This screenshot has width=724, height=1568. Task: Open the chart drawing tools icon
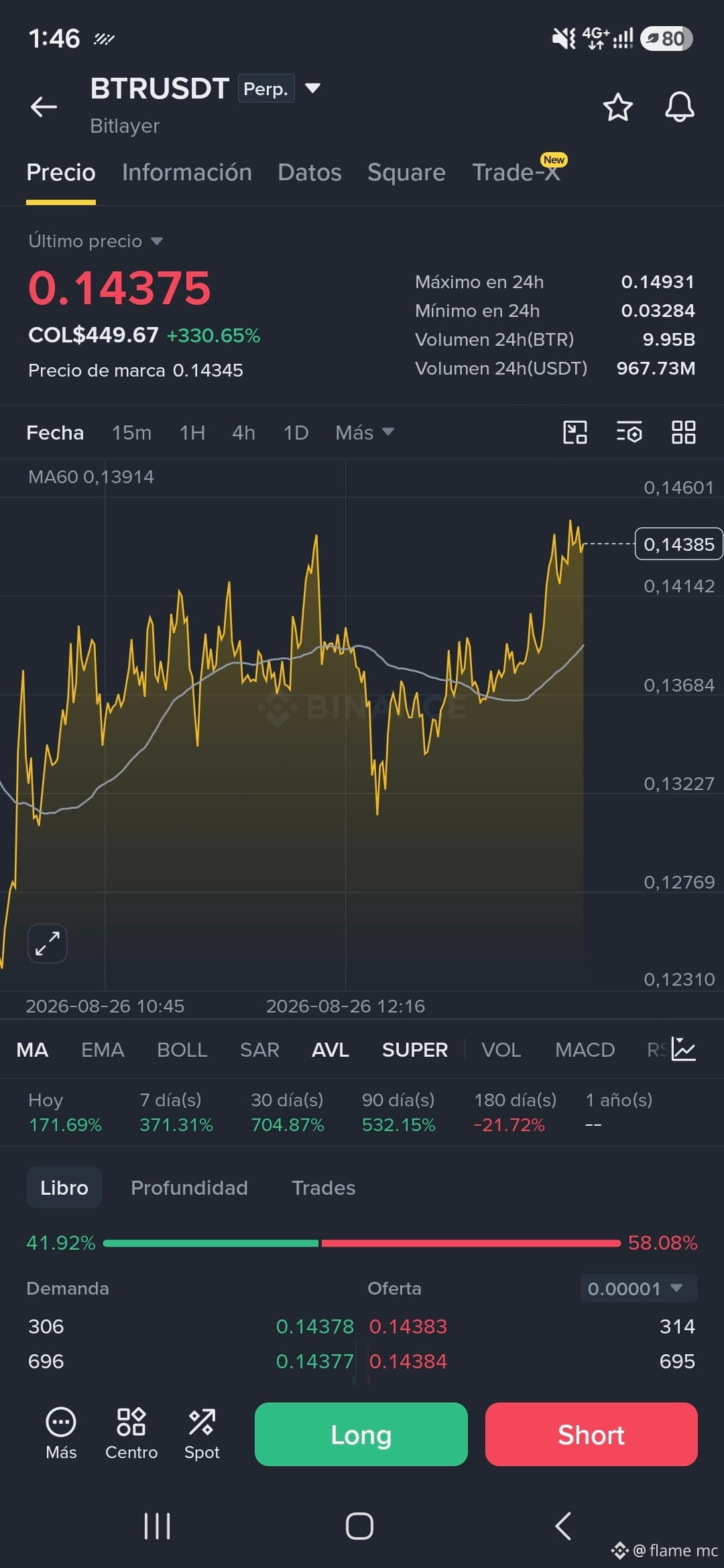tap(575, 432)
